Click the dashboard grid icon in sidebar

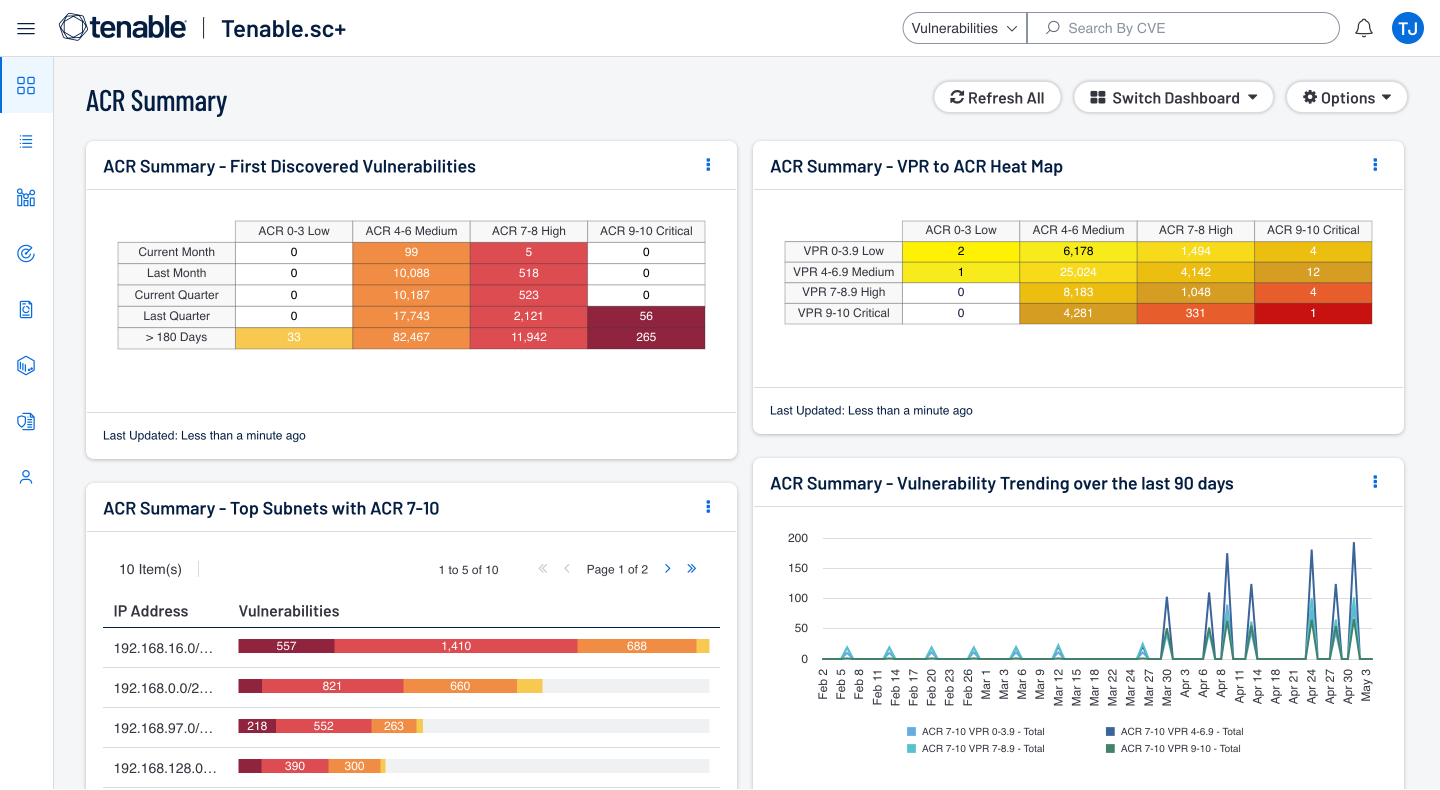[x=26, y=85]
